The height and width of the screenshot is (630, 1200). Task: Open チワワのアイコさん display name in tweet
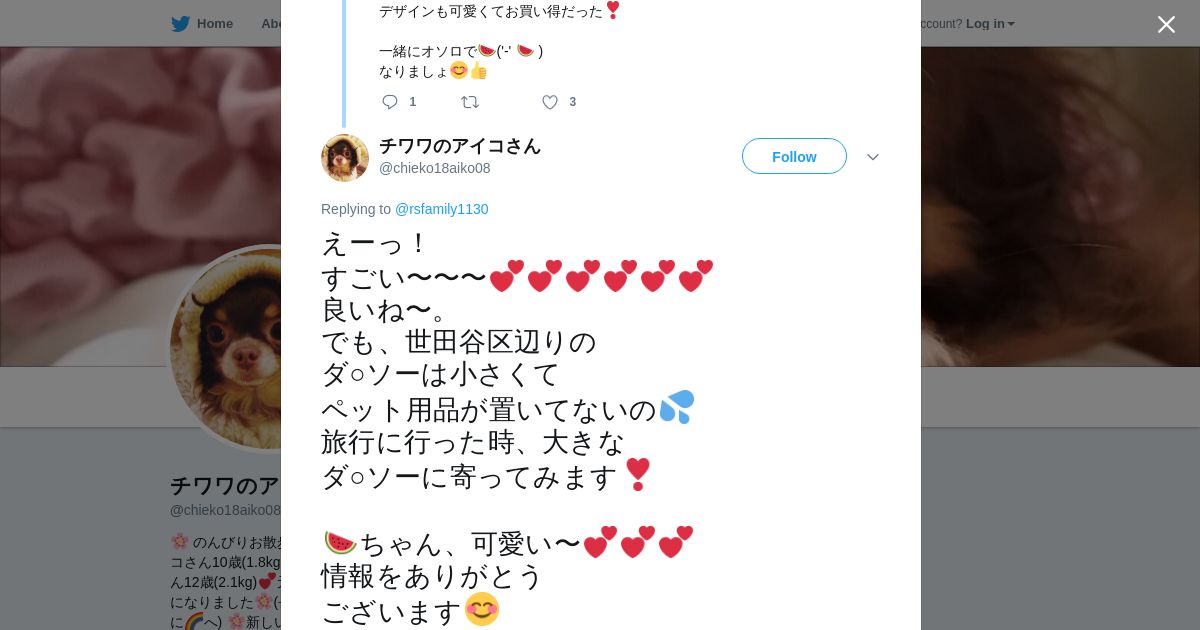point(459,146)
